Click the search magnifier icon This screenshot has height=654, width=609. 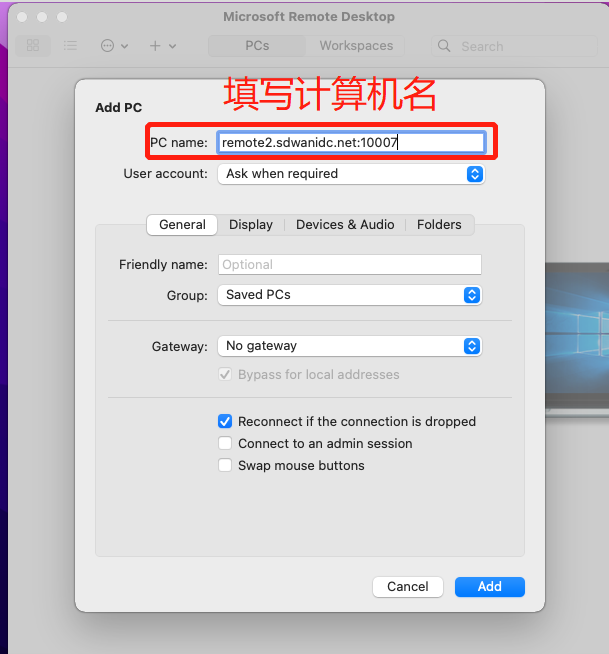point(444,46)
